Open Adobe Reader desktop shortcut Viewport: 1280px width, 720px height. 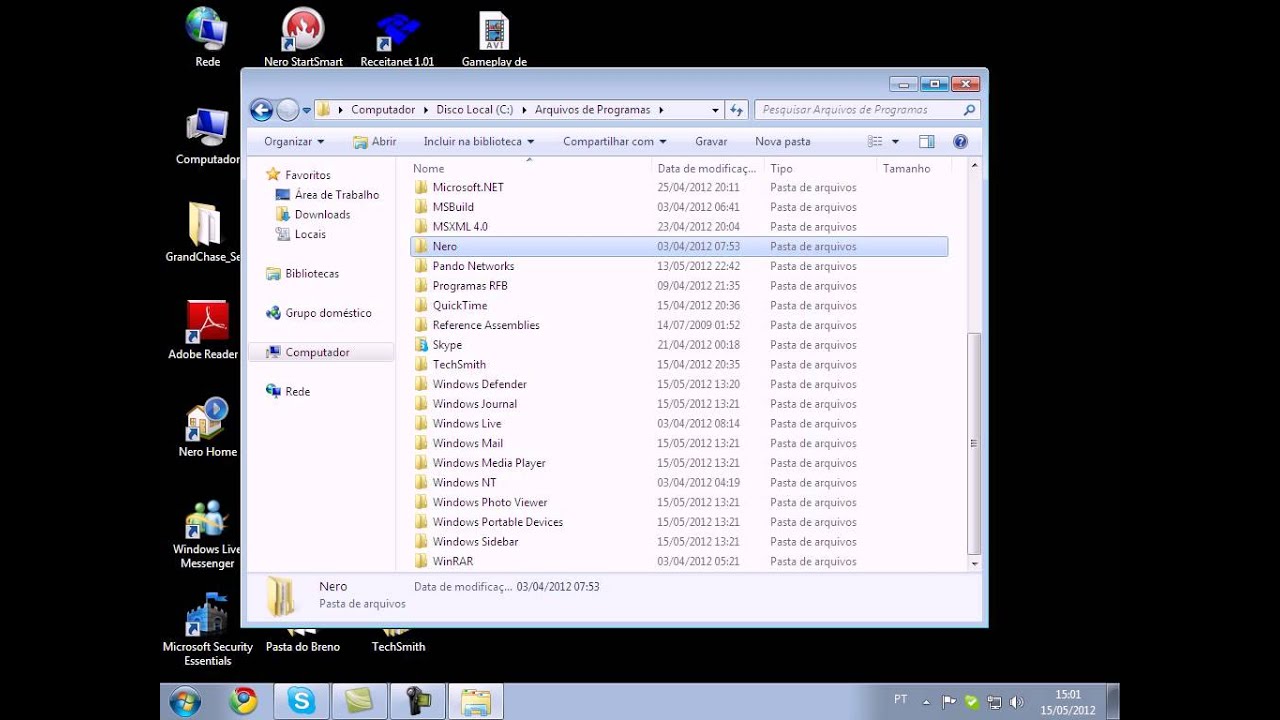pyautogui.click(x=204, y=330)
